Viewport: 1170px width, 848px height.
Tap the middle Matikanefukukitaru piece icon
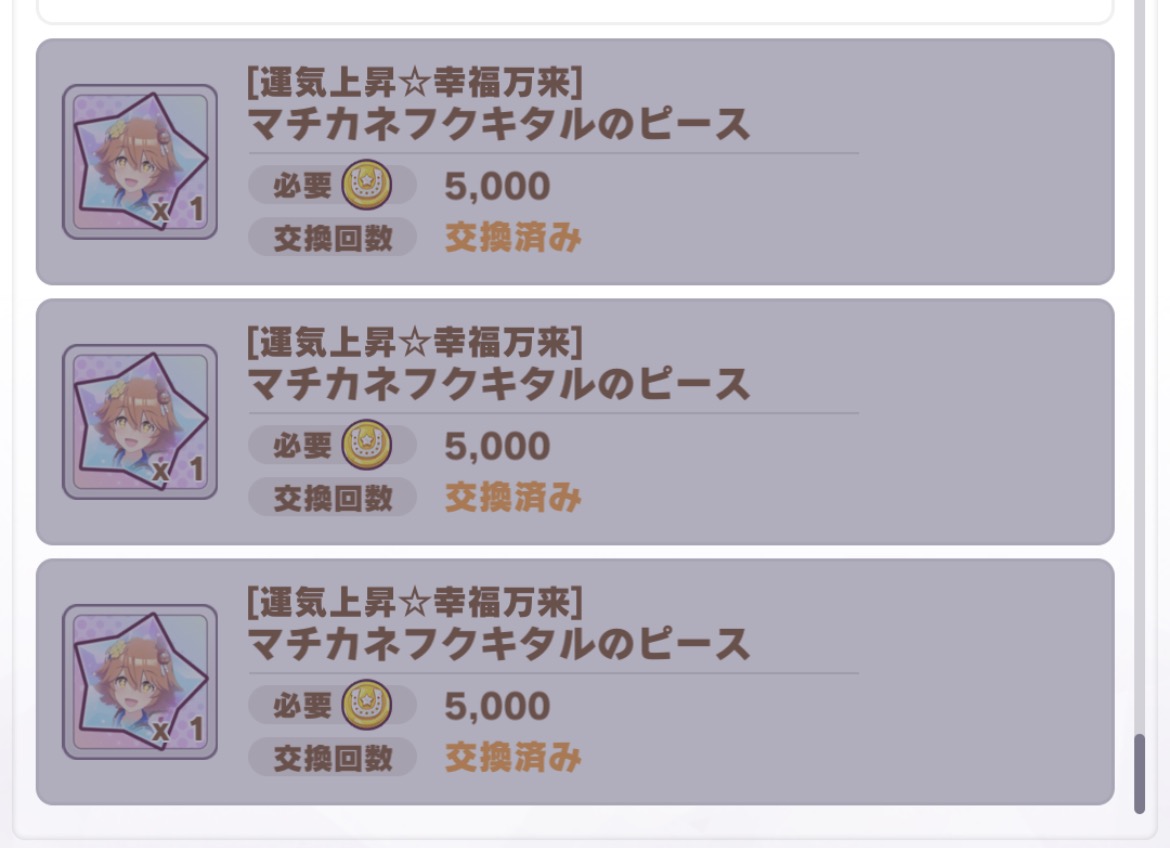click(x=139, y=422)
